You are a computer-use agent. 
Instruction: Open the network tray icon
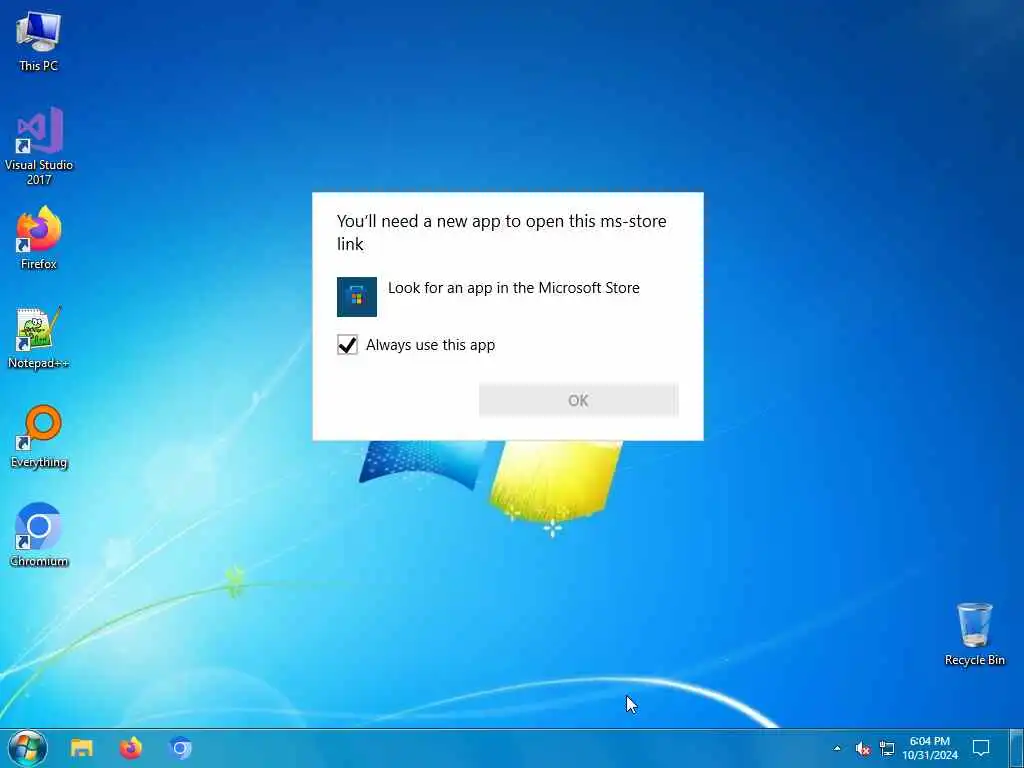click(887, 748)
